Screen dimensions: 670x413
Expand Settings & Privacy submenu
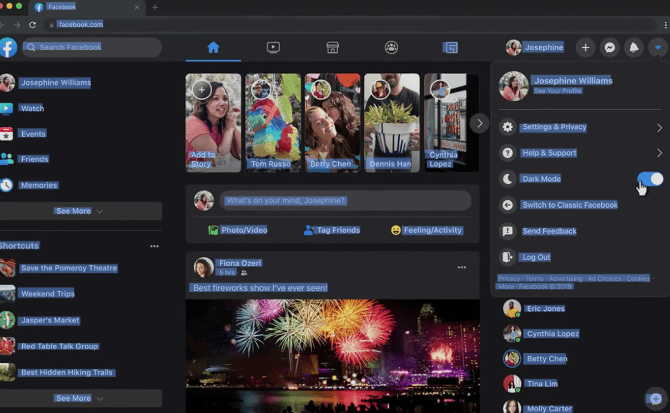tap(659, 127)
